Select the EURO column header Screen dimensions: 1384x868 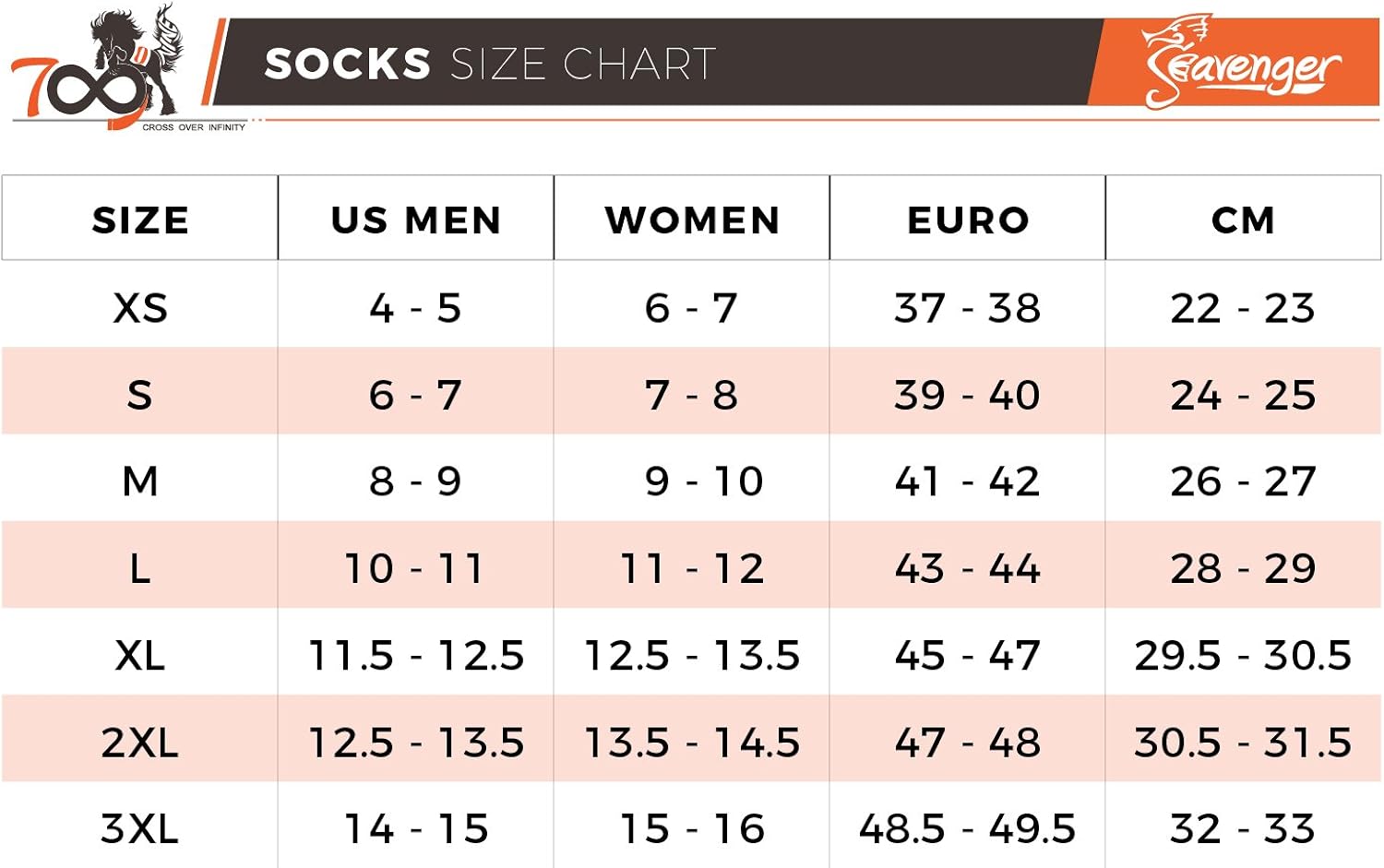[x=968, y=220]
